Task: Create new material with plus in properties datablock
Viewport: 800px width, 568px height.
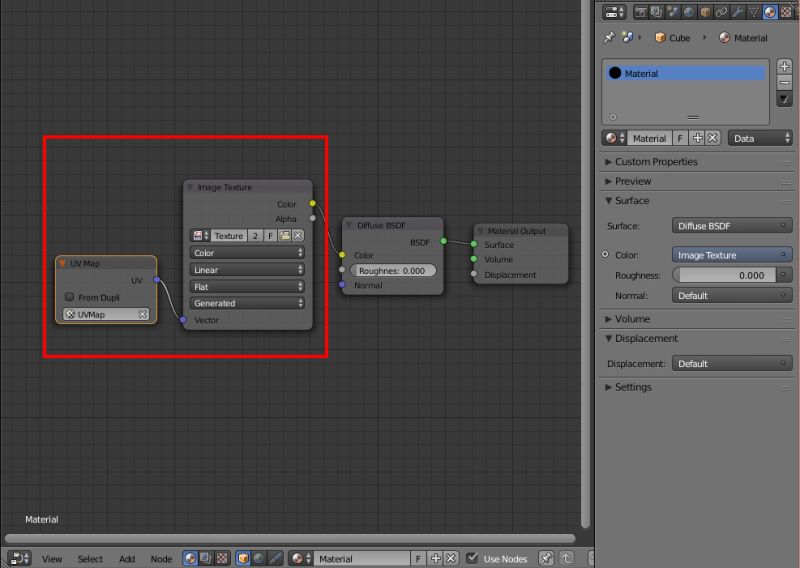Action: 697,138
